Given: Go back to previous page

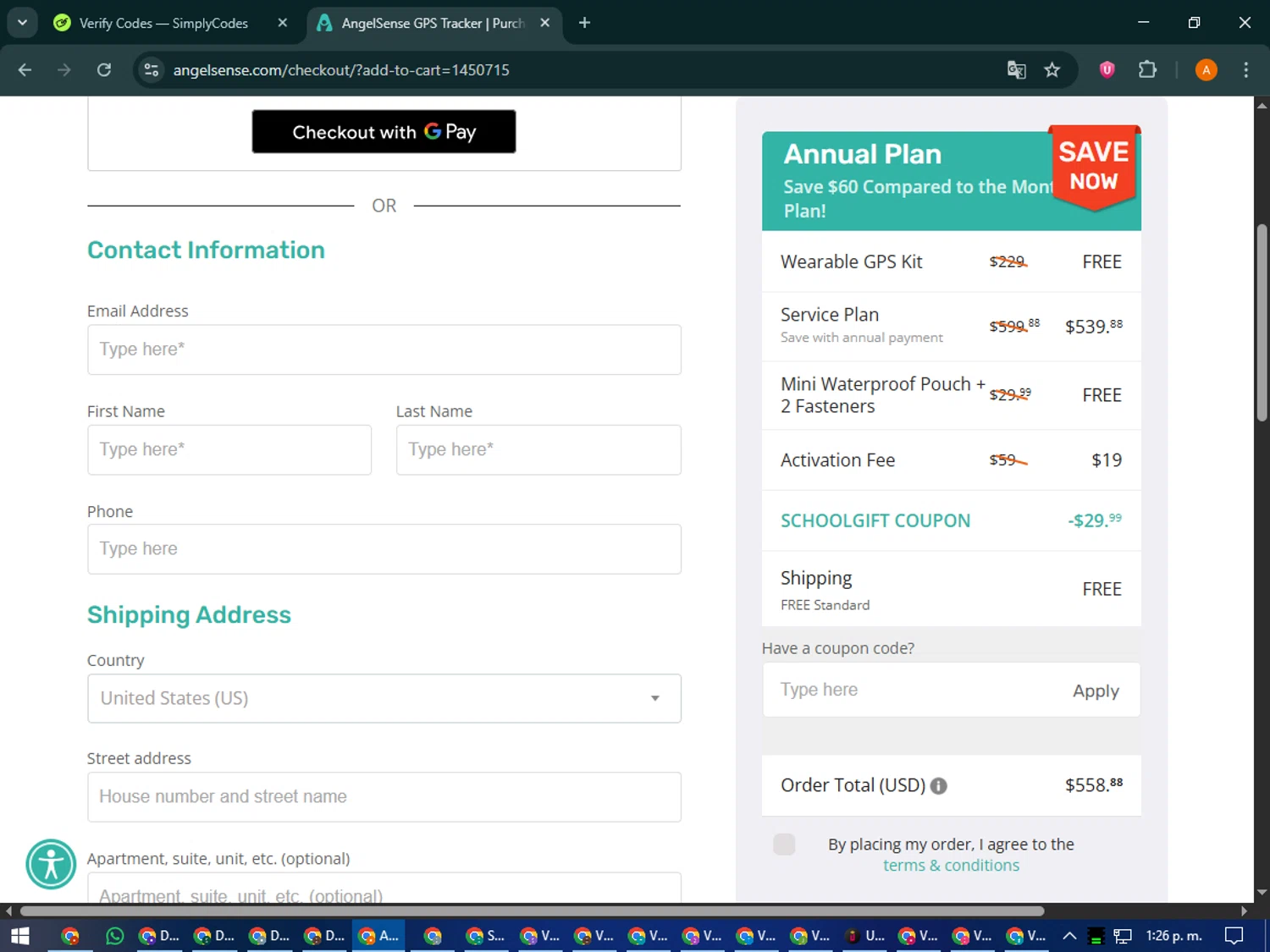Looking at the screenshot, I should click(25, 70).
